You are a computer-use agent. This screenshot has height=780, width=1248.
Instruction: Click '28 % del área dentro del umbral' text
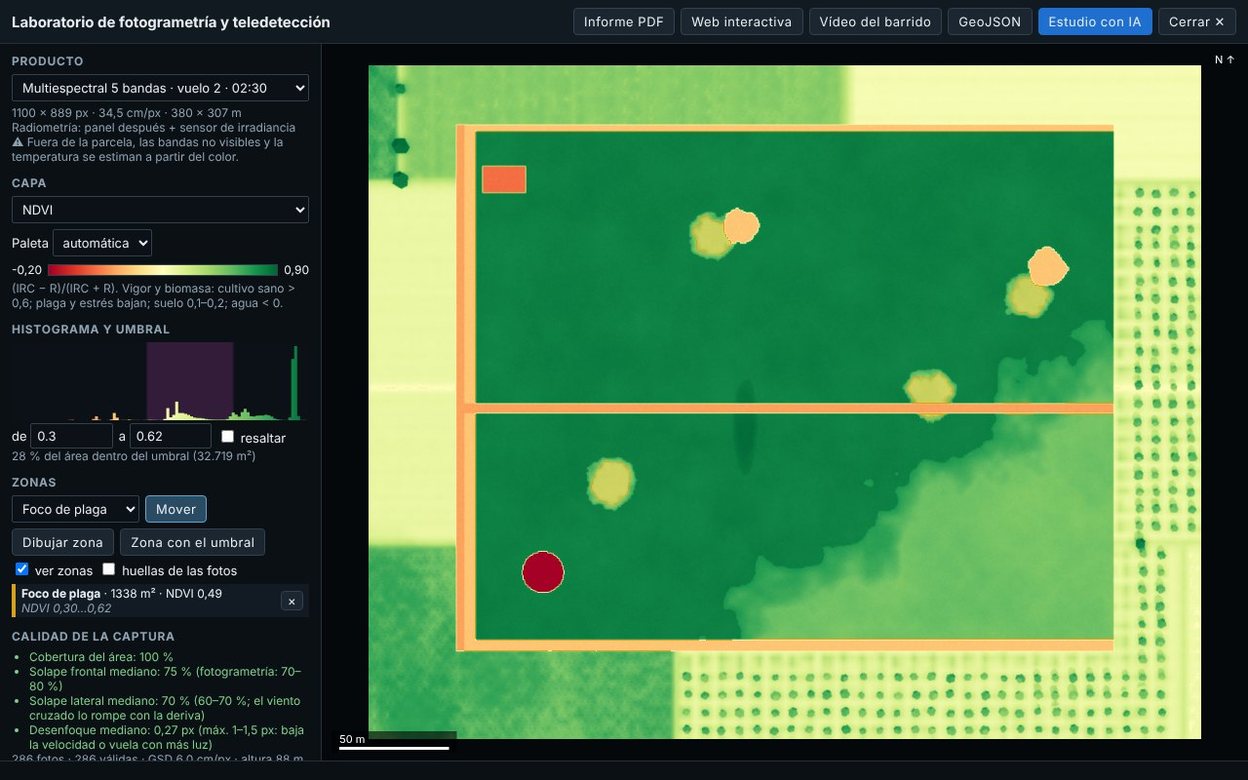tap(134, 456)
